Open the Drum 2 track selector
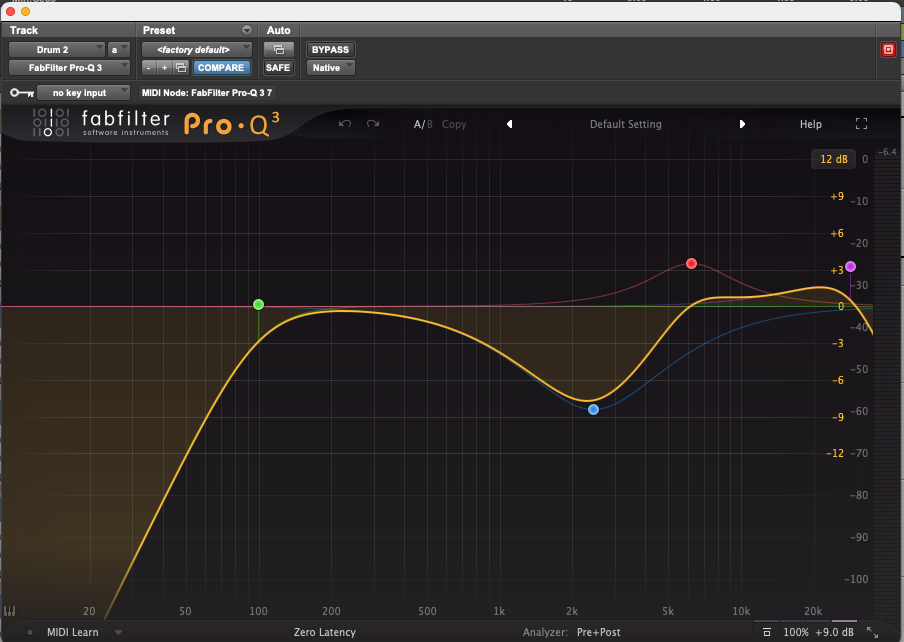The height and width of the screenshot is (642, 904). click(x=56, y=50)
